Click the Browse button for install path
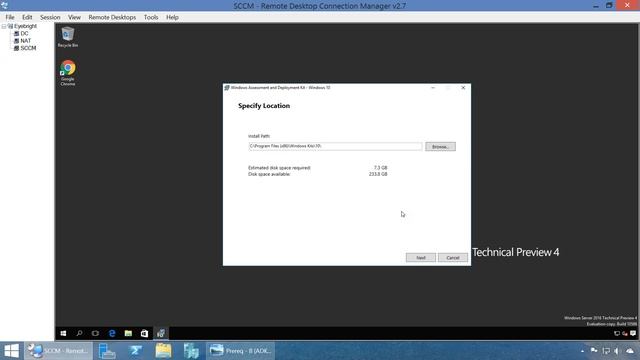640x360 pixels. [440, 147]
